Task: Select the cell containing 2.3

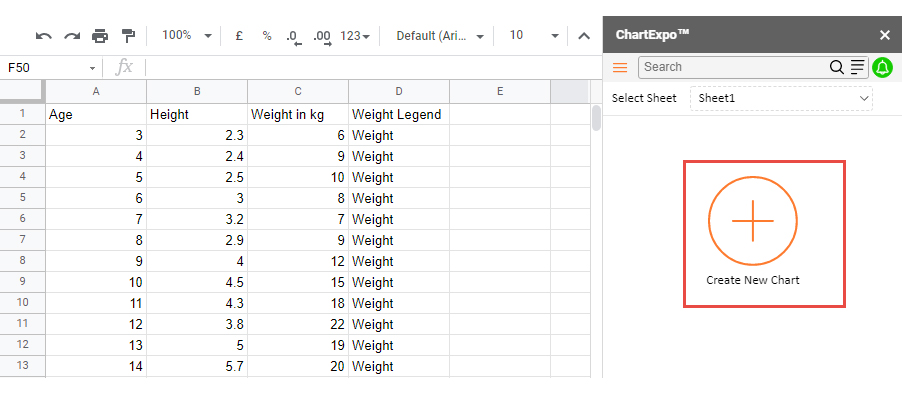Action: point(197,135)
